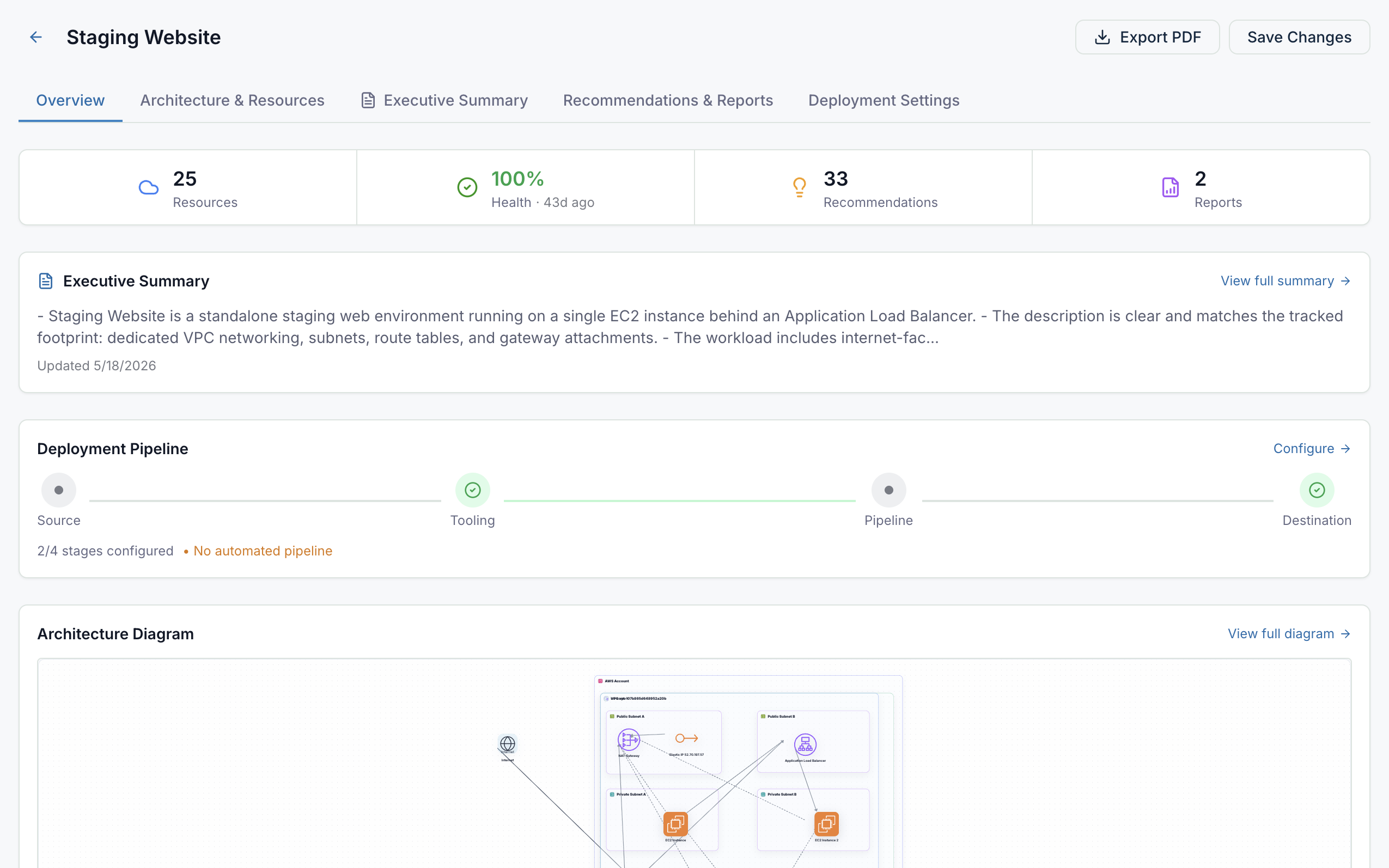This screenshot has height=868, width=1389.
Task: Switch to Deployment Settings tab
Action: [x=884, y=100]
